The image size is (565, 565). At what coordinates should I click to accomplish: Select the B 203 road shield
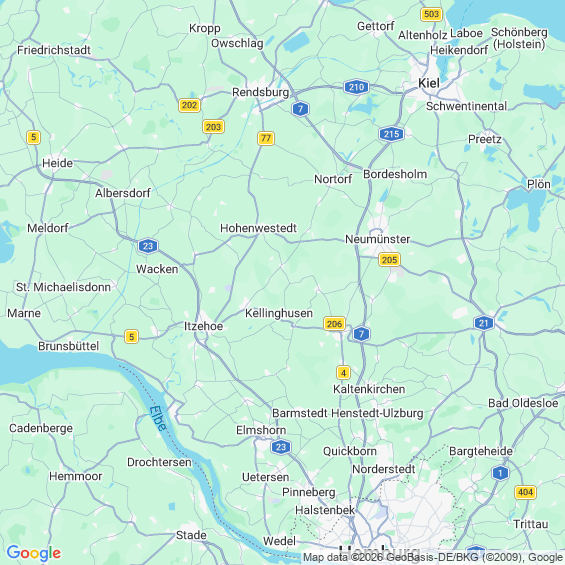(x=213, y=127)
